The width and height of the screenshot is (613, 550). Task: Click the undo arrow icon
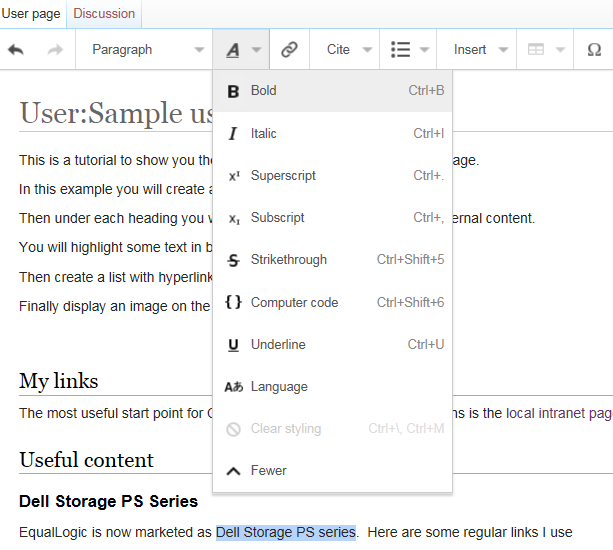coord(16,49)
